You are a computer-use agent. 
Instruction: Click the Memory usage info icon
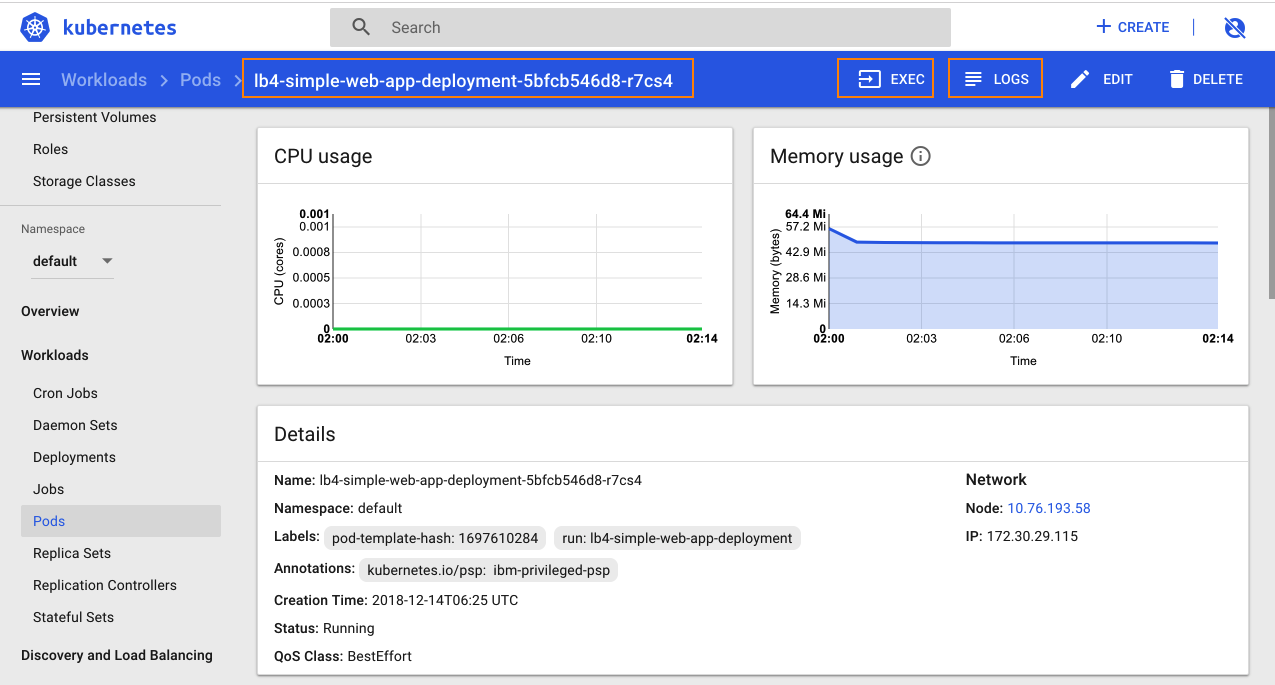tap(920, 156)
